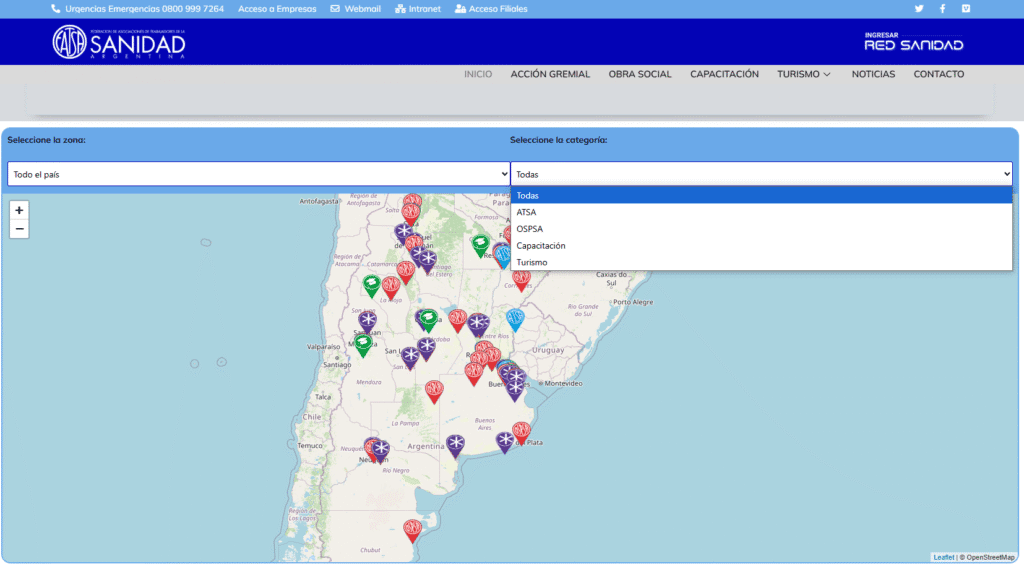Click the Seleccione la categoría label
The width and height of the screenshot is (1024, 564).
[558, 140]
